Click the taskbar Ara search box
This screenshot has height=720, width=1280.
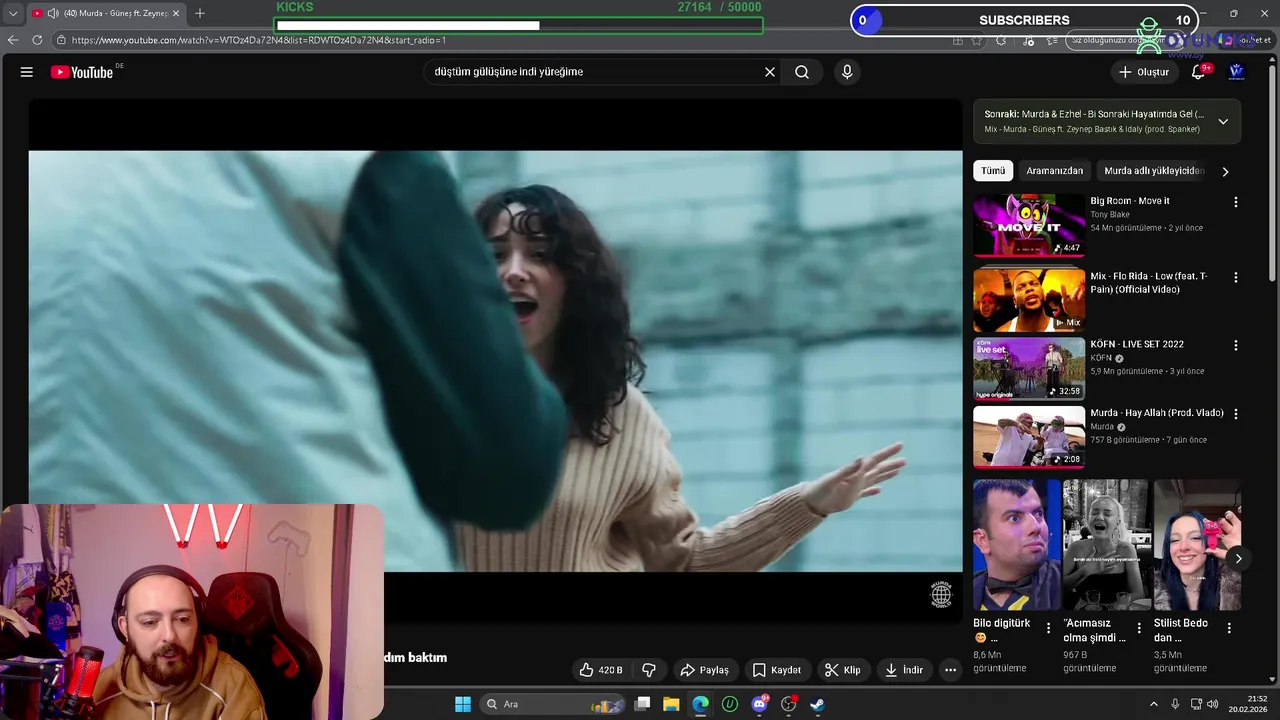[553, 704]
